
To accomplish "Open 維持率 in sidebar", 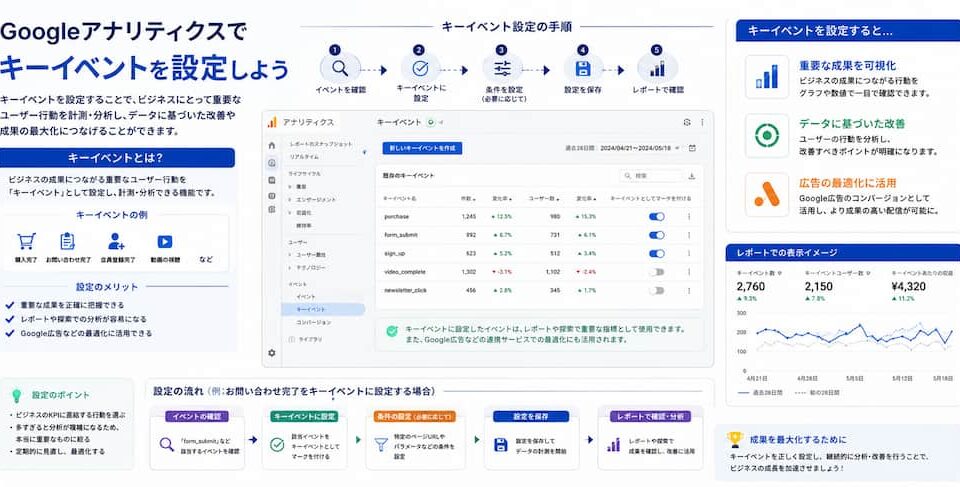I will [x=304, y=225].
